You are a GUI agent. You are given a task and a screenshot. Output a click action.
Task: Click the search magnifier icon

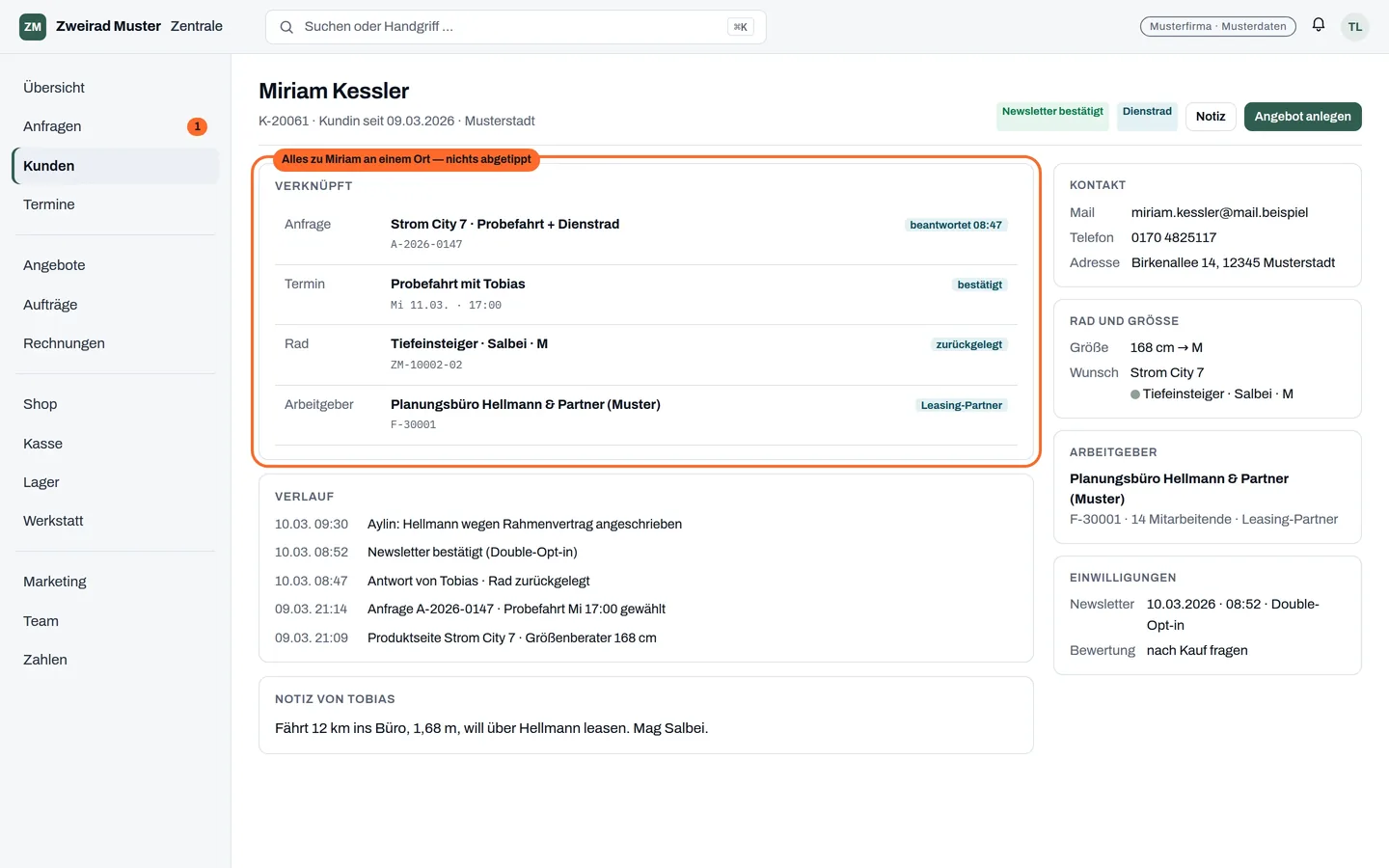point(286,27)
